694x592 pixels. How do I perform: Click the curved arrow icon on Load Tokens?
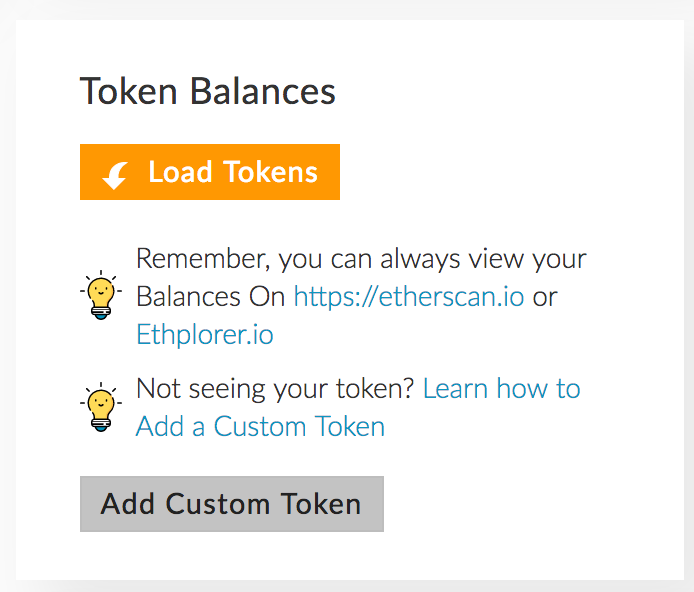[115, 175]
